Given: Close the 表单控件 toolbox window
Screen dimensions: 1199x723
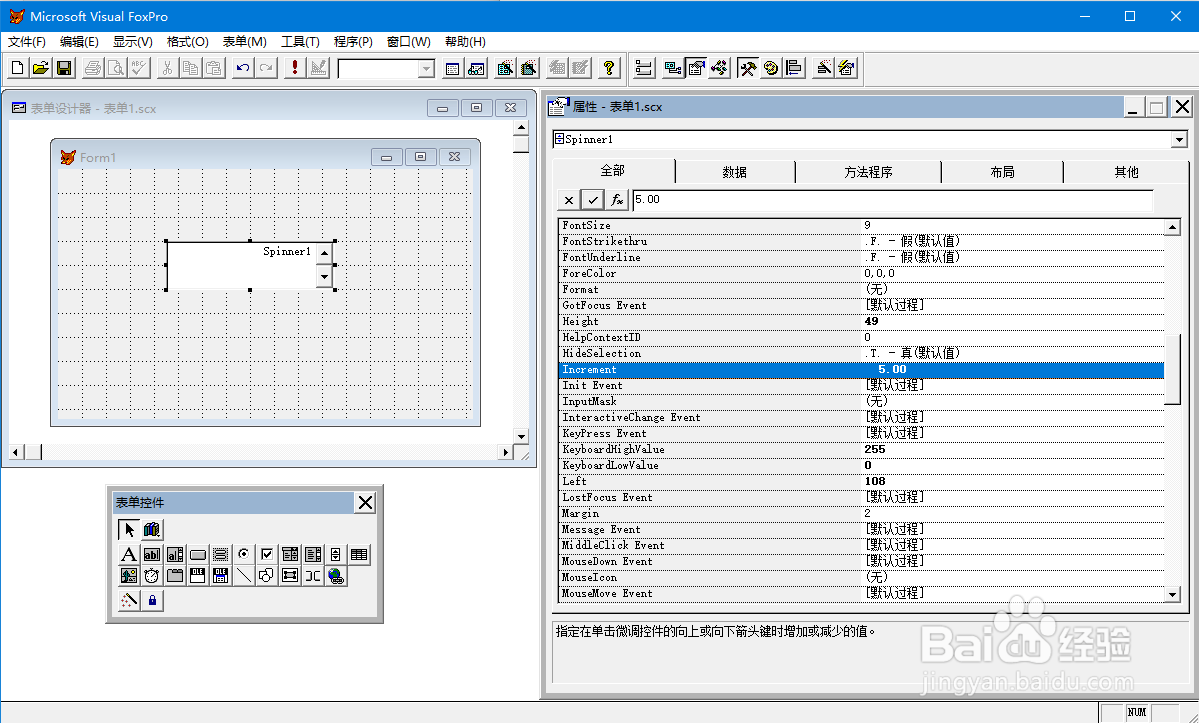Looking at the screenshot, I should coord(366,502).
